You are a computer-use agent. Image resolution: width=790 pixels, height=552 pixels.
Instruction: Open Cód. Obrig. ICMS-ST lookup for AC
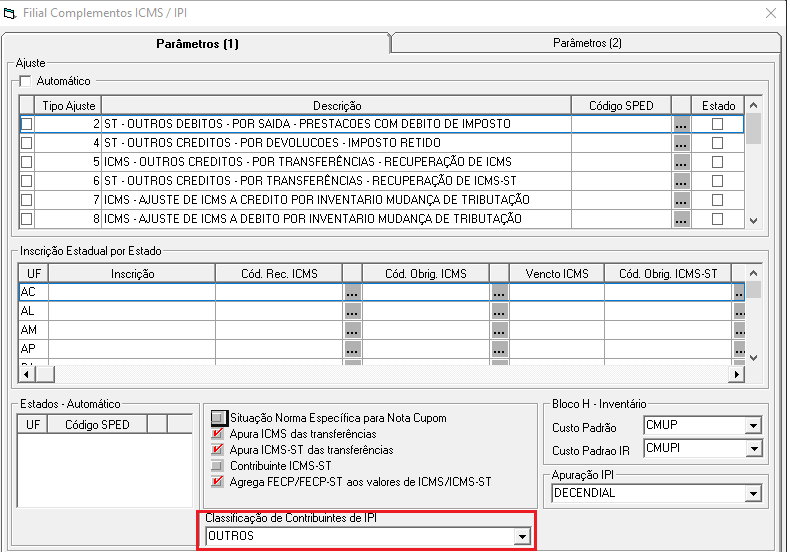click(x=739, y=292)
